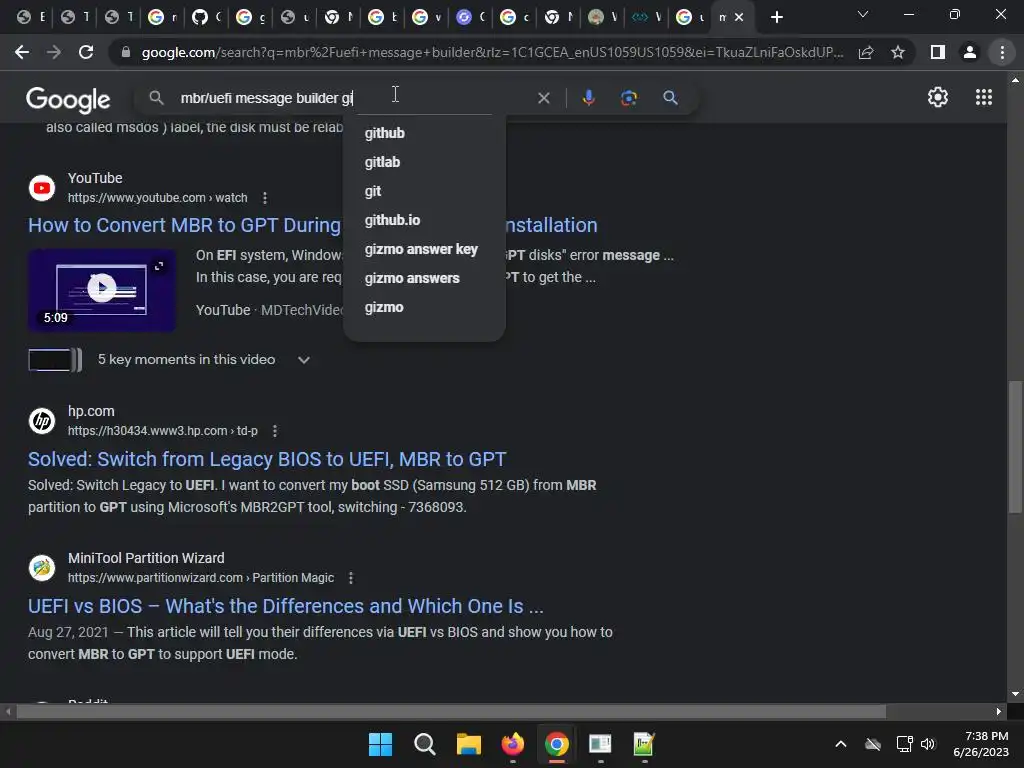Viewport: 1024px width, 768px height.
Task: Click the MiniTool Partition Wizard site name
Action: coord(146,558)
